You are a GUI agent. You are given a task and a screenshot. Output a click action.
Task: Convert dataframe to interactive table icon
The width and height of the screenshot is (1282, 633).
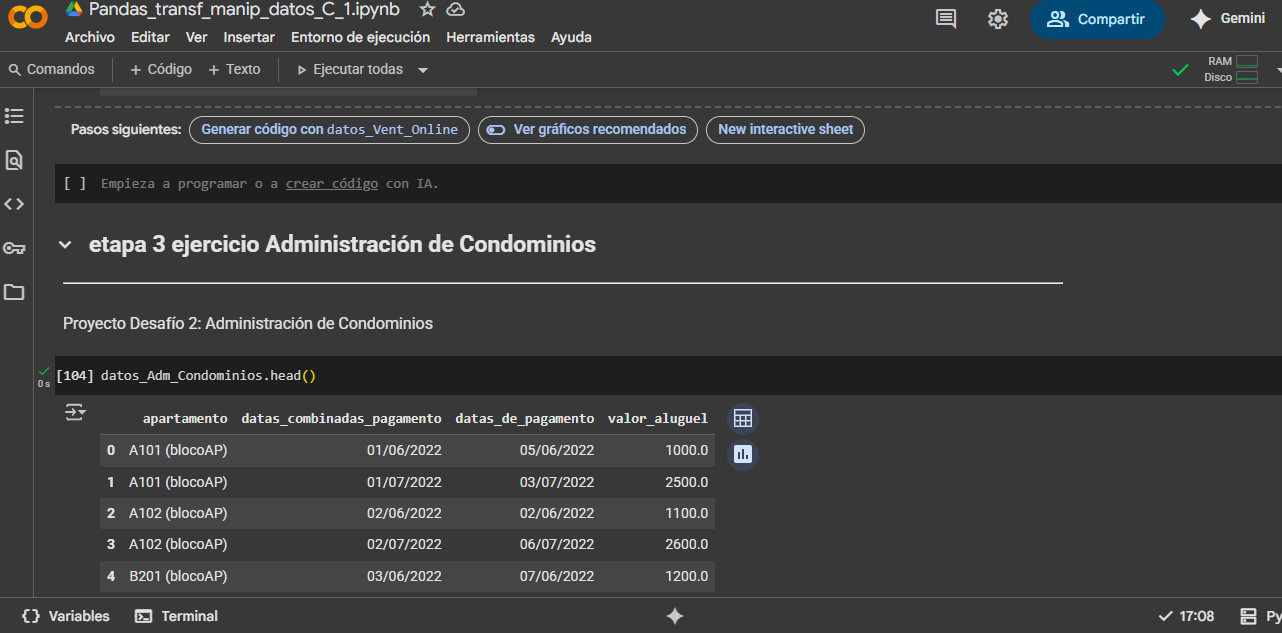click(x=742, y=419)
